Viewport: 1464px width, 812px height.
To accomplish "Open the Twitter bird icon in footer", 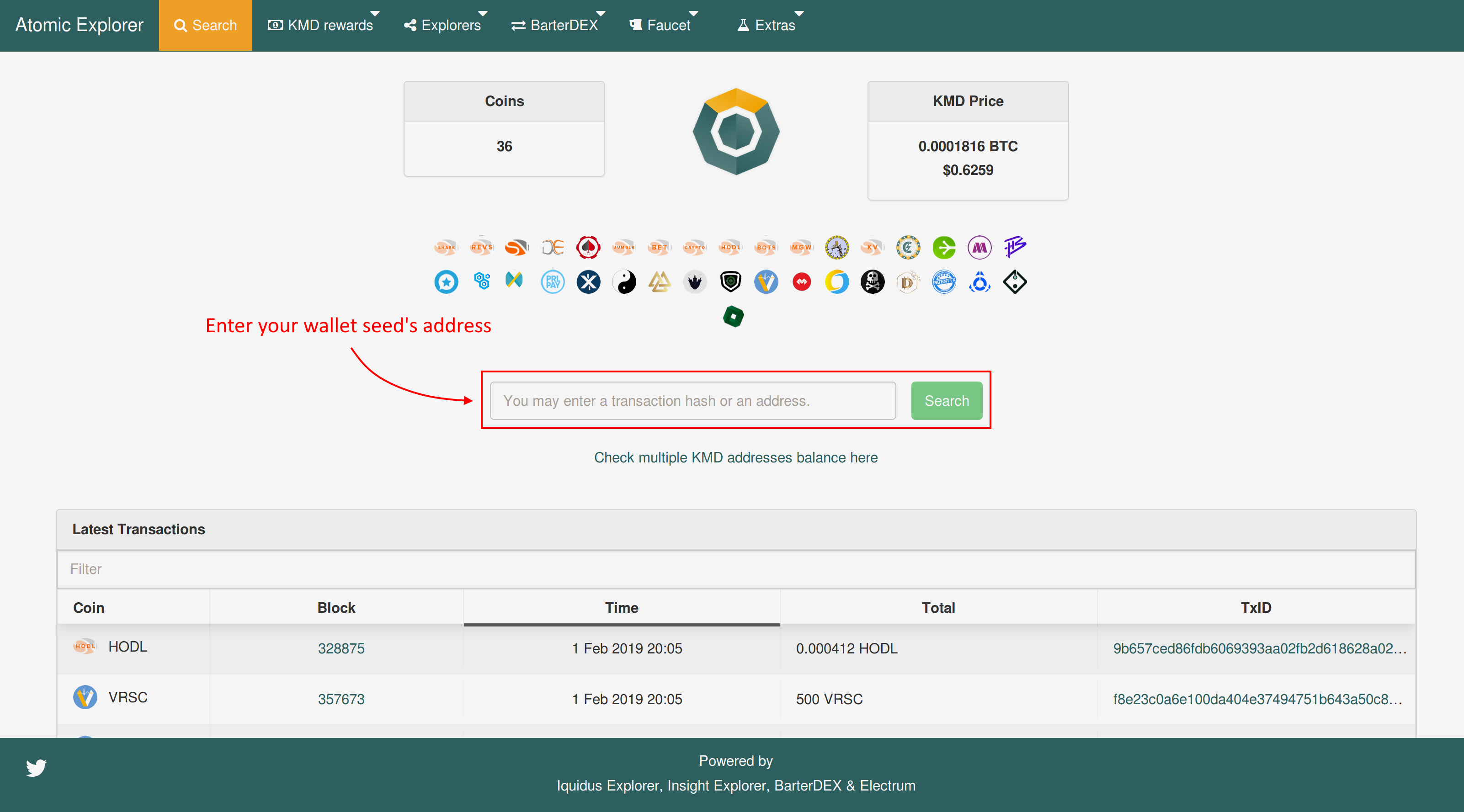I will [x=37, y=768].
